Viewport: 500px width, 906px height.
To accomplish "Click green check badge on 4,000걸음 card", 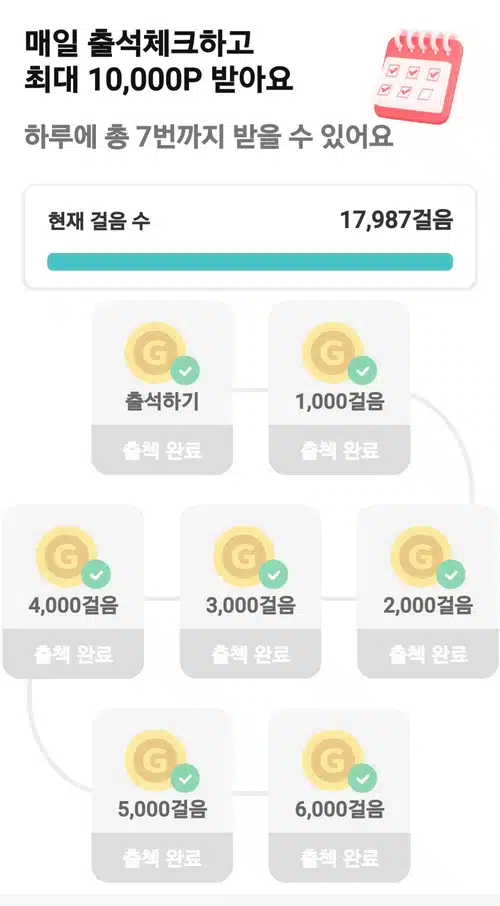I will [x=96, y=575].
